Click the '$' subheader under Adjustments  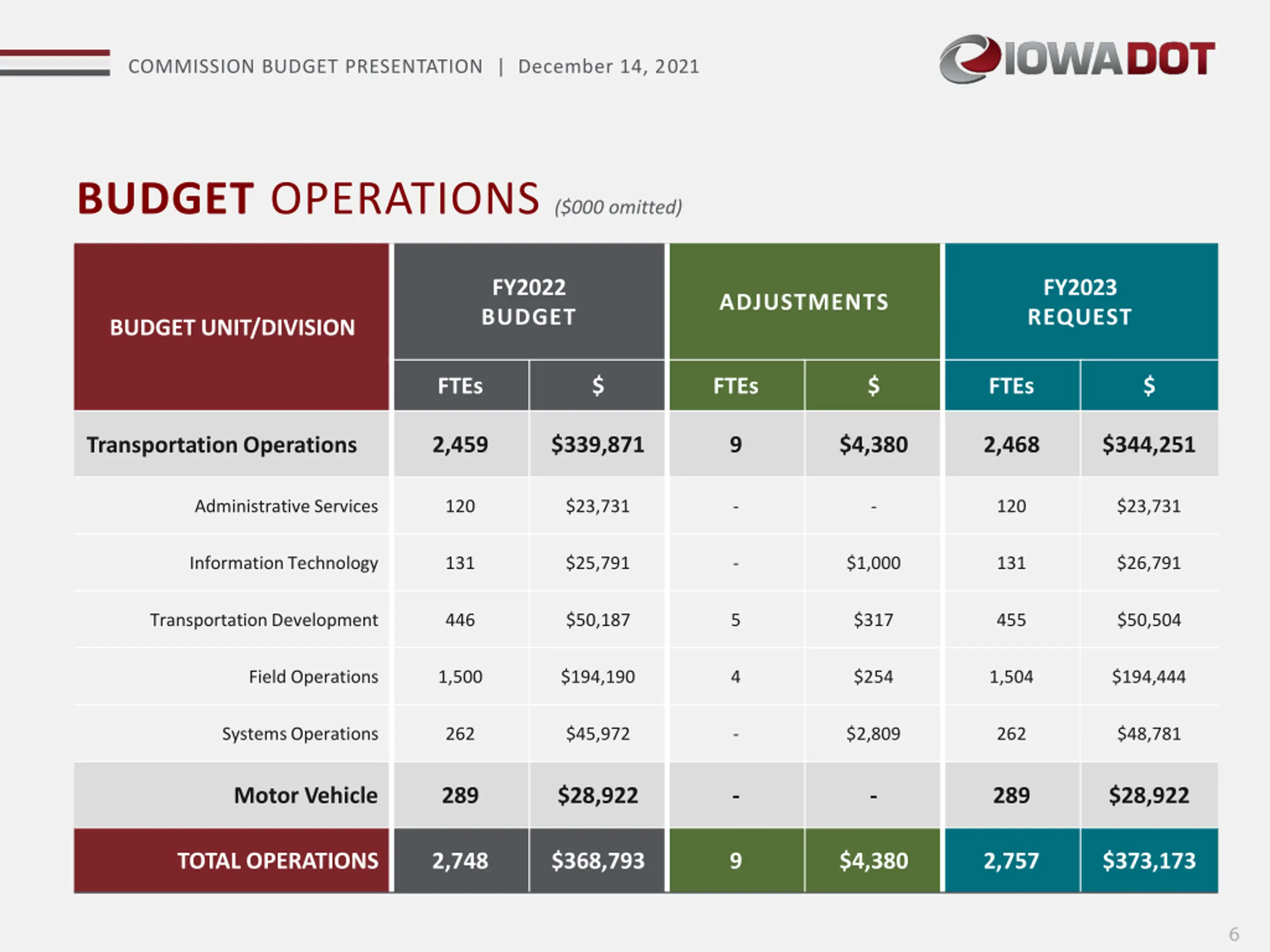point(873,386)
